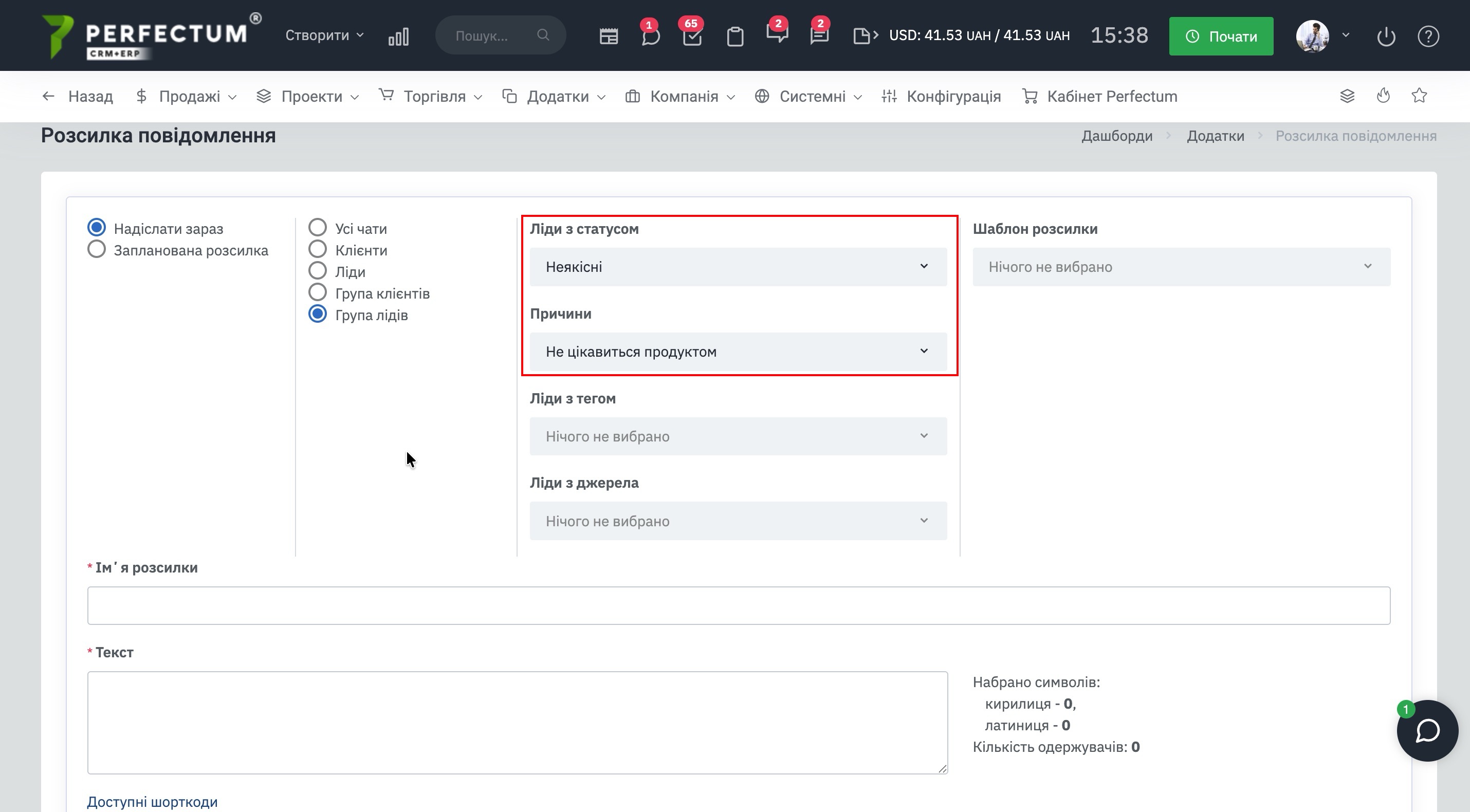Expand the Шаблон розсилки dropdown

(1181, 267)
